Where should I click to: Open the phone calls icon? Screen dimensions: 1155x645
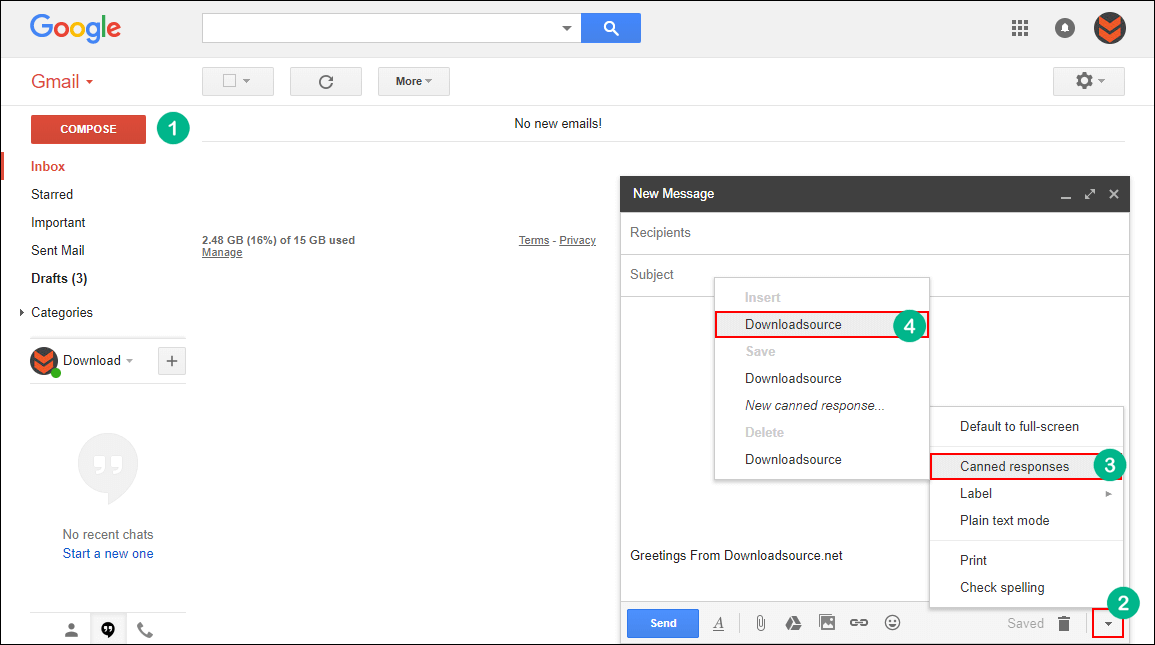145,630
